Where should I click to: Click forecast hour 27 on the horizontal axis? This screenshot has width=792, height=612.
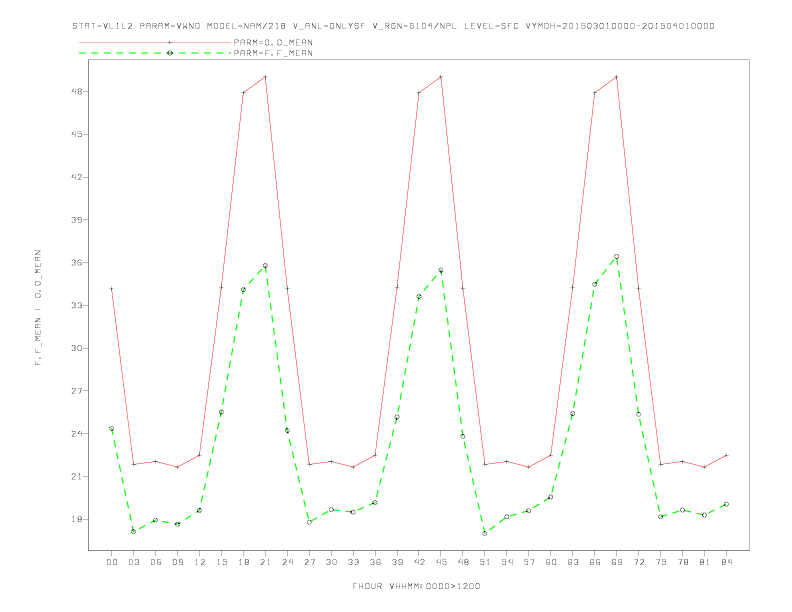coord(309,562)
